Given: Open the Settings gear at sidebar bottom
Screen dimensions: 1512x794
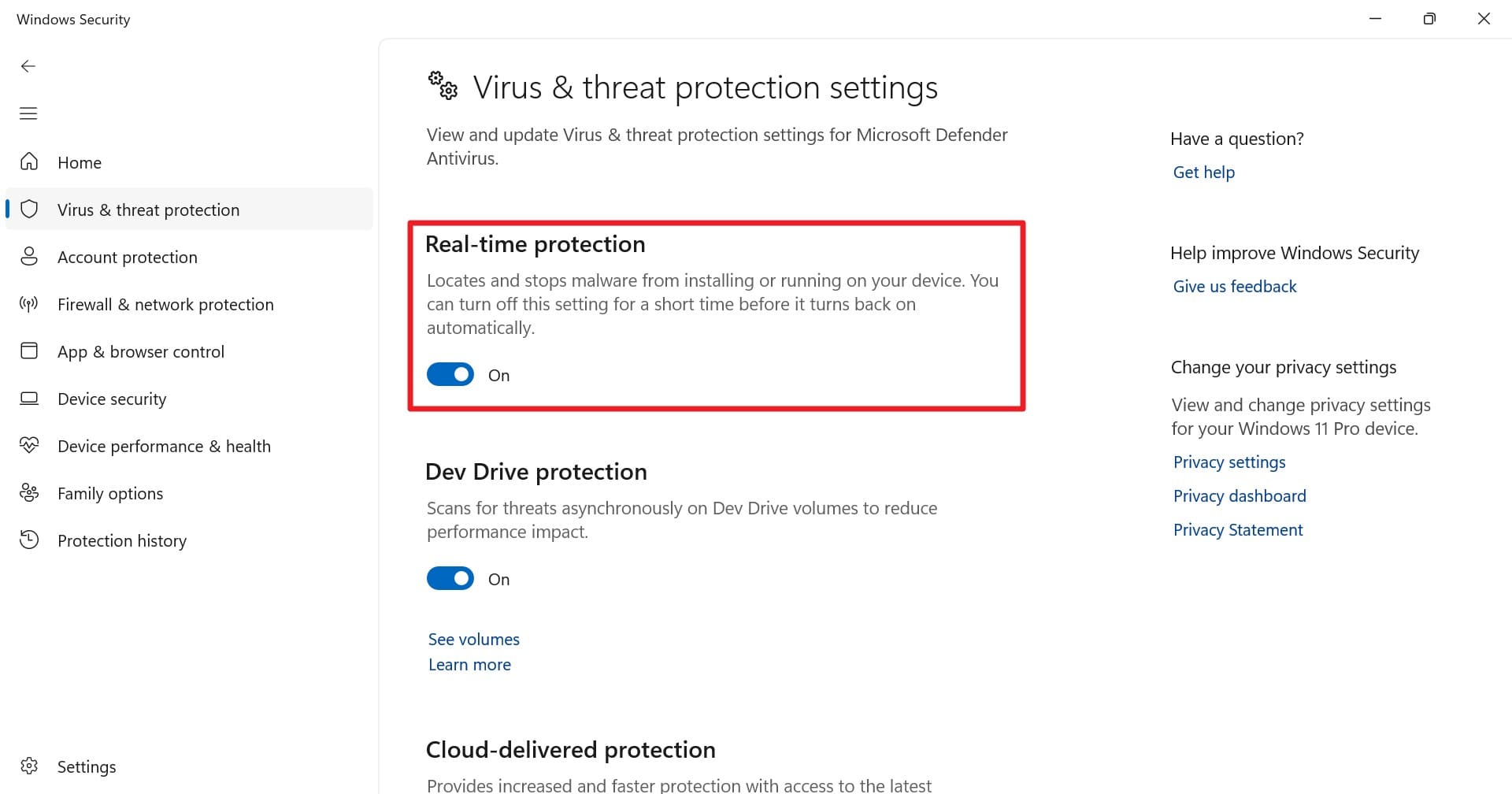Looking at the screenshot, I should 30,766.
